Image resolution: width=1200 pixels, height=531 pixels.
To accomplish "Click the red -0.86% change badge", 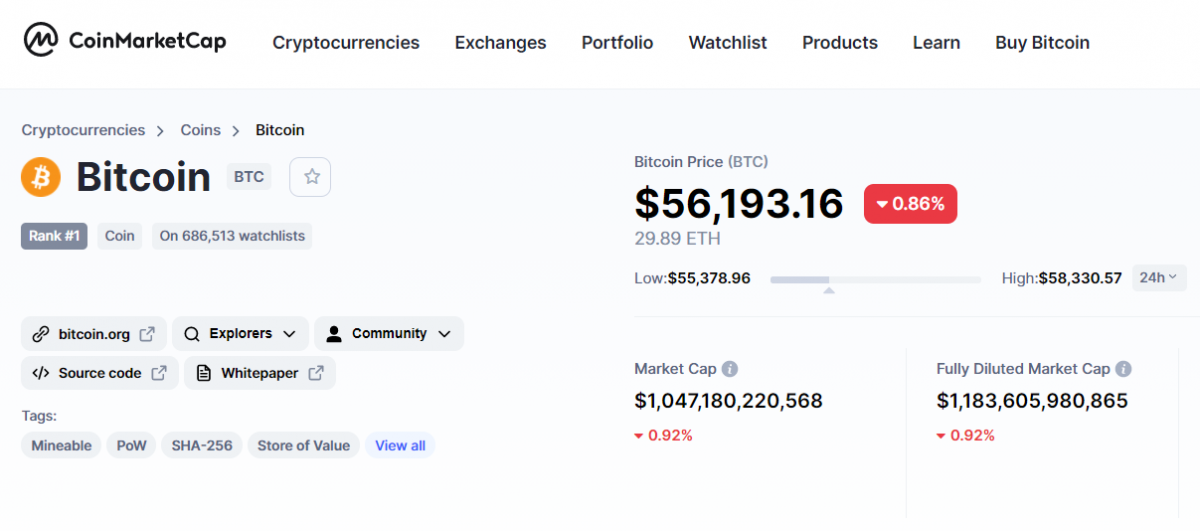I will tap(910, 204).
